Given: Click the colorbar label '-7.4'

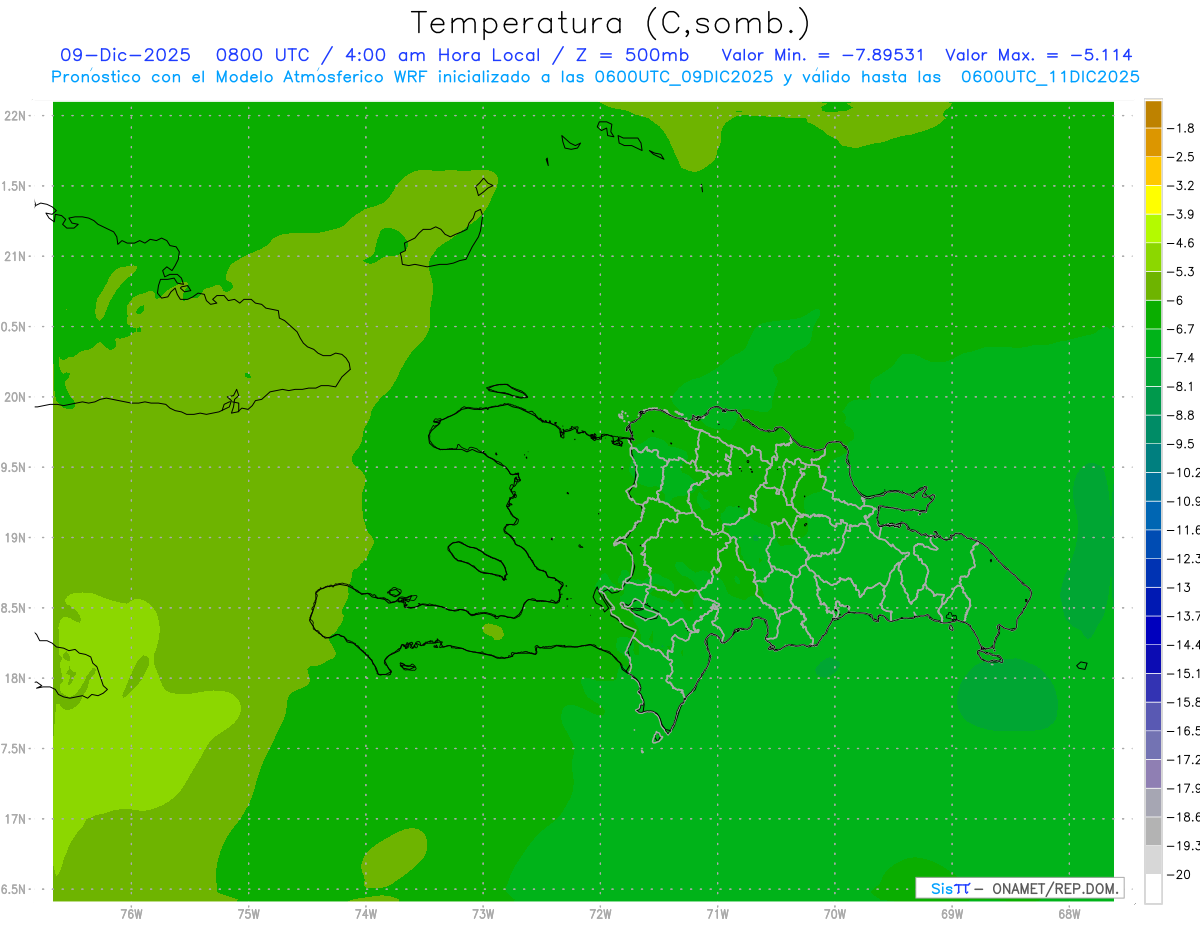Looking at the screenshot, I should pyautogui.click(x=1180, y=357).
